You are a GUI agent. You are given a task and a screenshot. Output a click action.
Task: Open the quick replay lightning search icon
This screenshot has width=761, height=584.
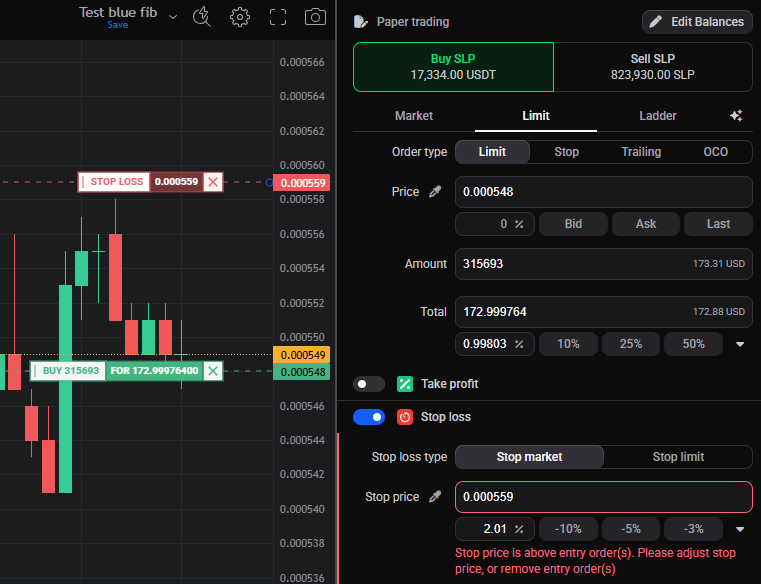tap(201, 17)
